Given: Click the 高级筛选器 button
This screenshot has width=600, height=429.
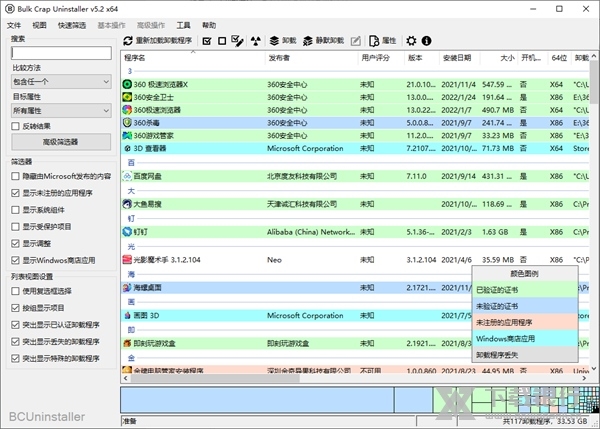Looking at the screenshot, I should [60, 143].
